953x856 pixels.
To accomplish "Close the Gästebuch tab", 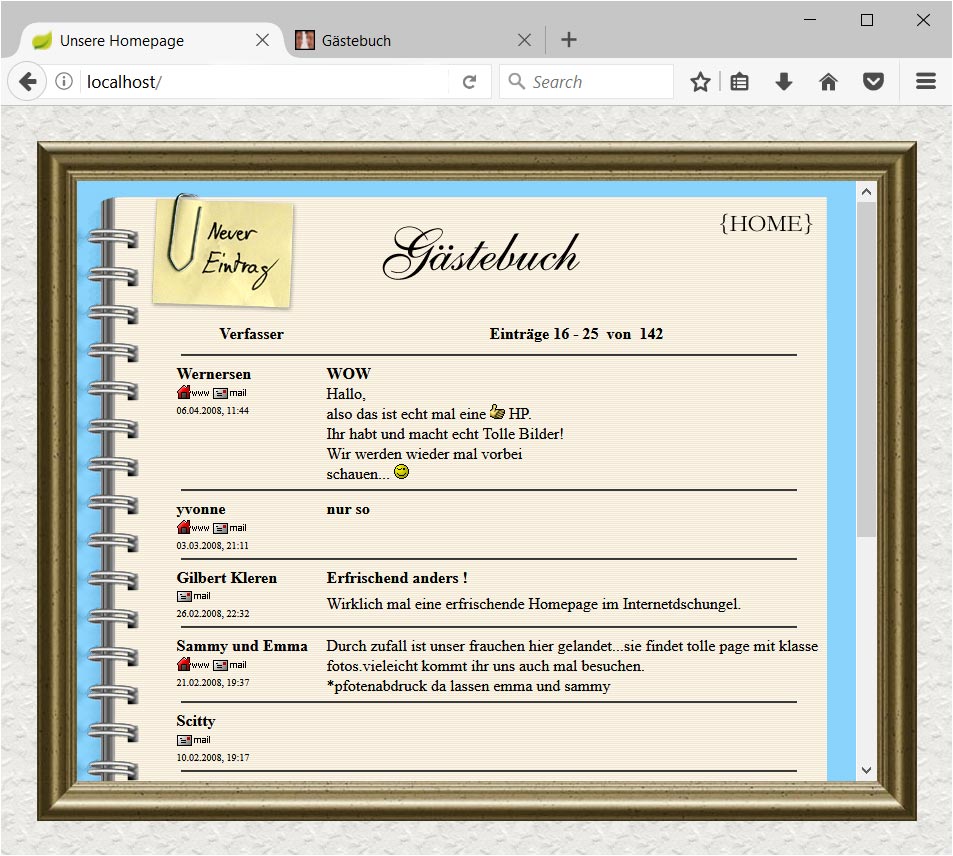I will 525,40.
